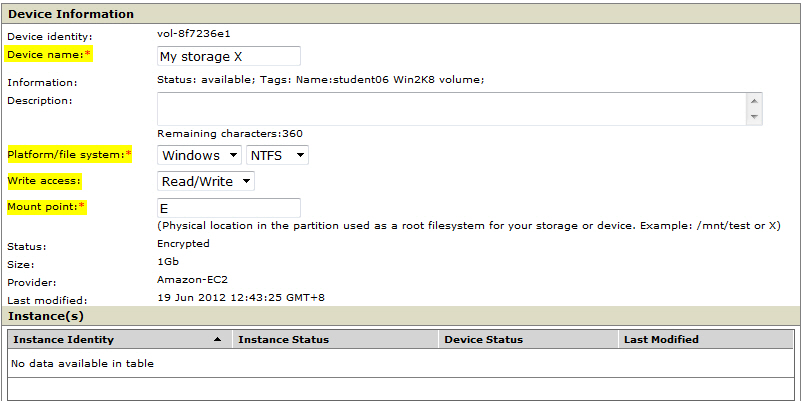Click the Device Status column header
This screenshot has height=401, width=802.
coord(484,340)
